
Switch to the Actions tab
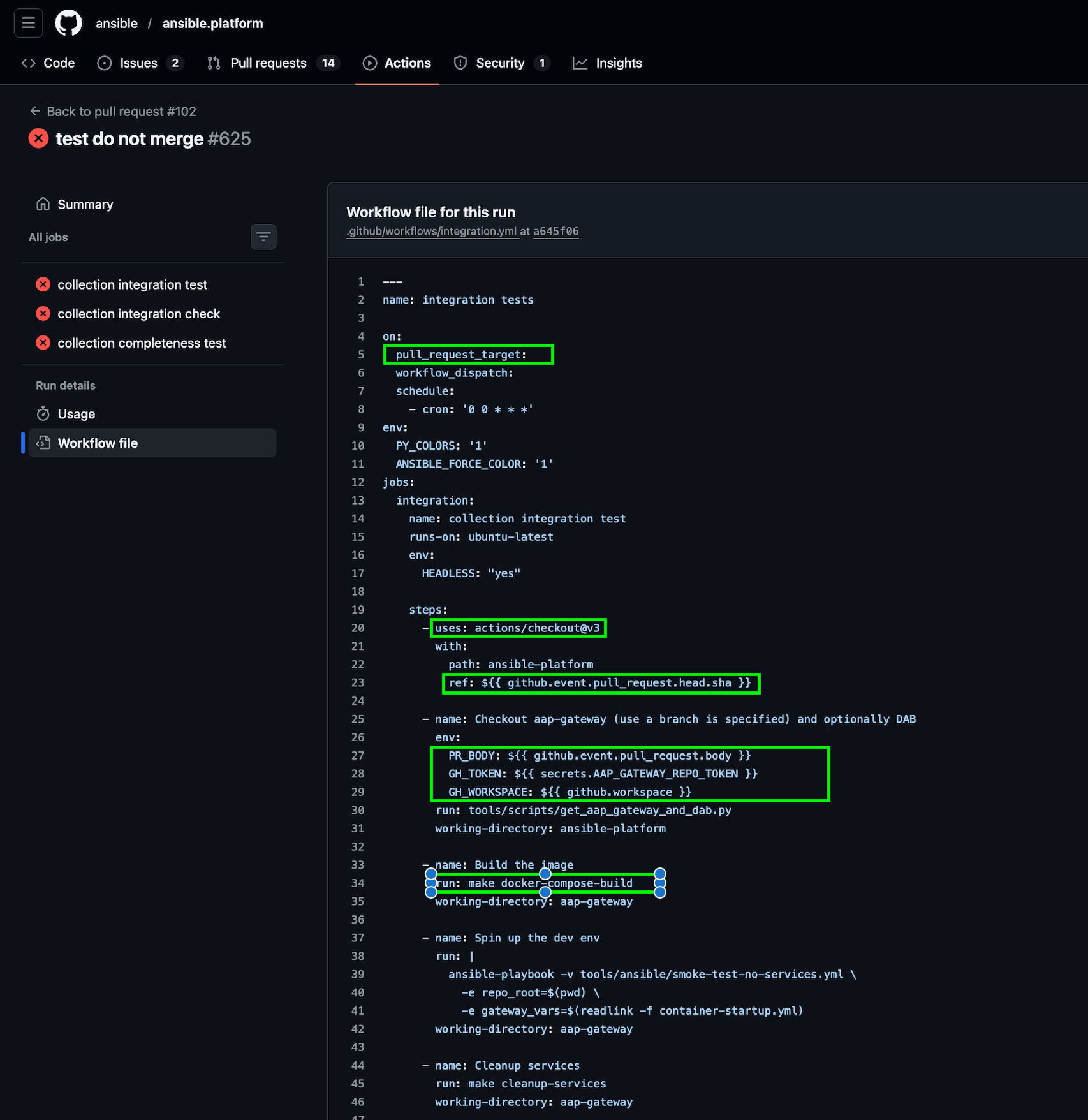coord(397,63)
